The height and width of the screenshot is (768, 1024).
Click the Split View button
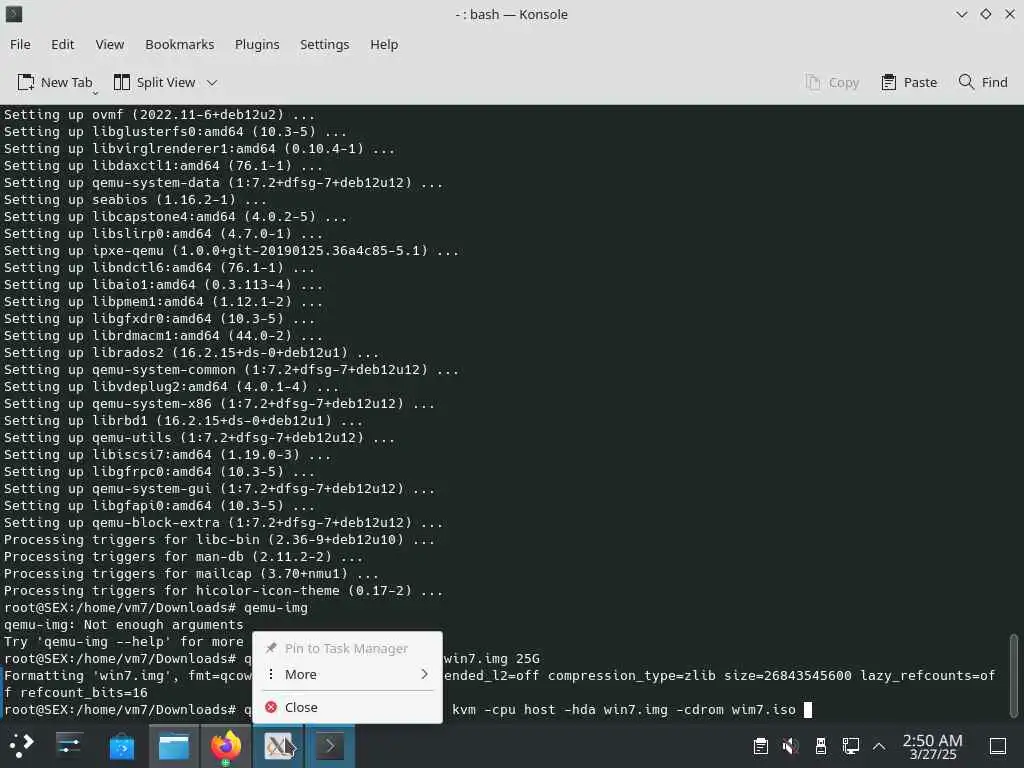pos(155,82)
